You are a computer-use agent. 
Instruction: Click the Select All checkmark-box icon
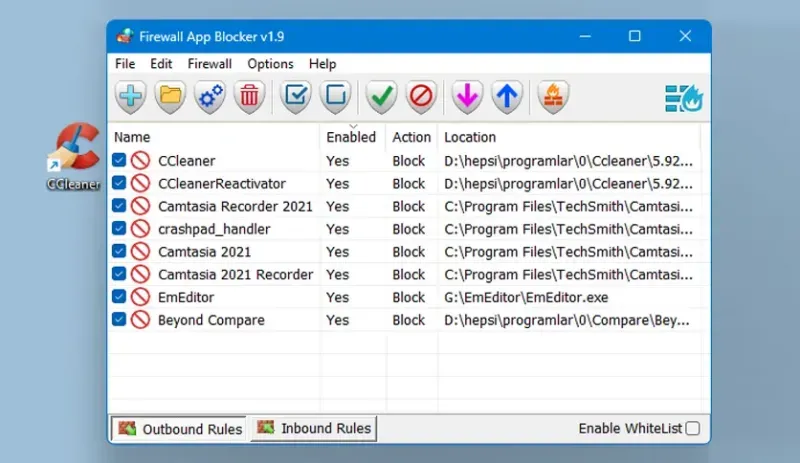(x=296, y=96)
